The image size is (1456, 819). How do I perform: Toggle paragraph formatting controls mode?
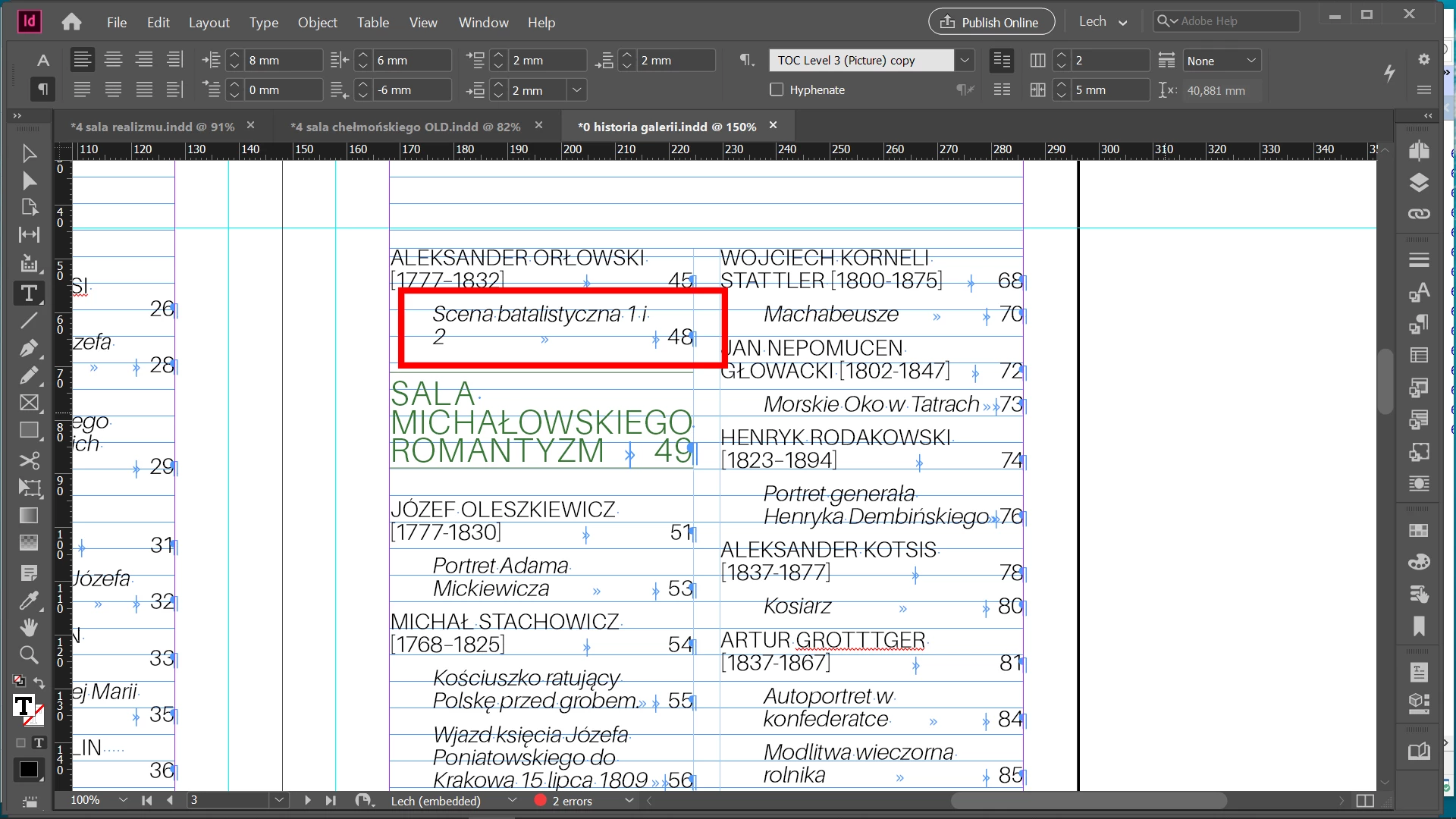point(43,89)
